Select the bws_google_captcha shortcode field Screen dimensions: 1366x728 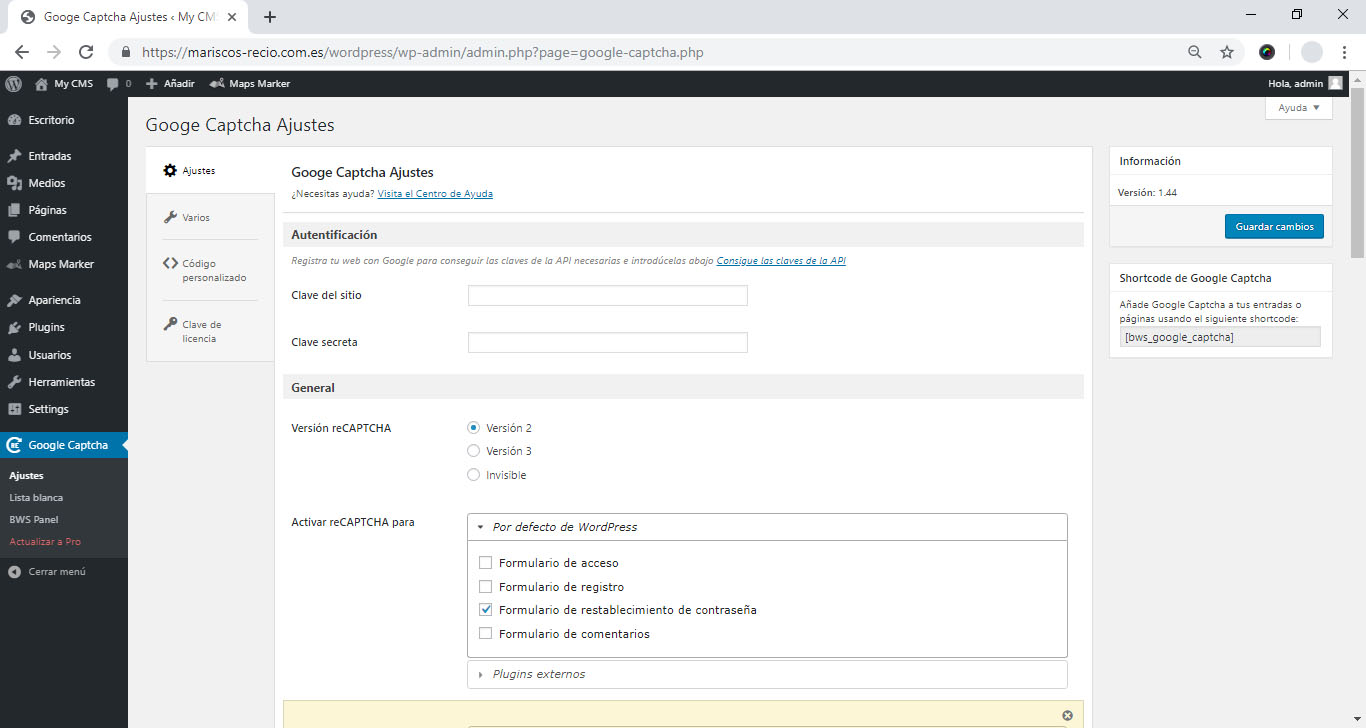tap(1219, 337)
